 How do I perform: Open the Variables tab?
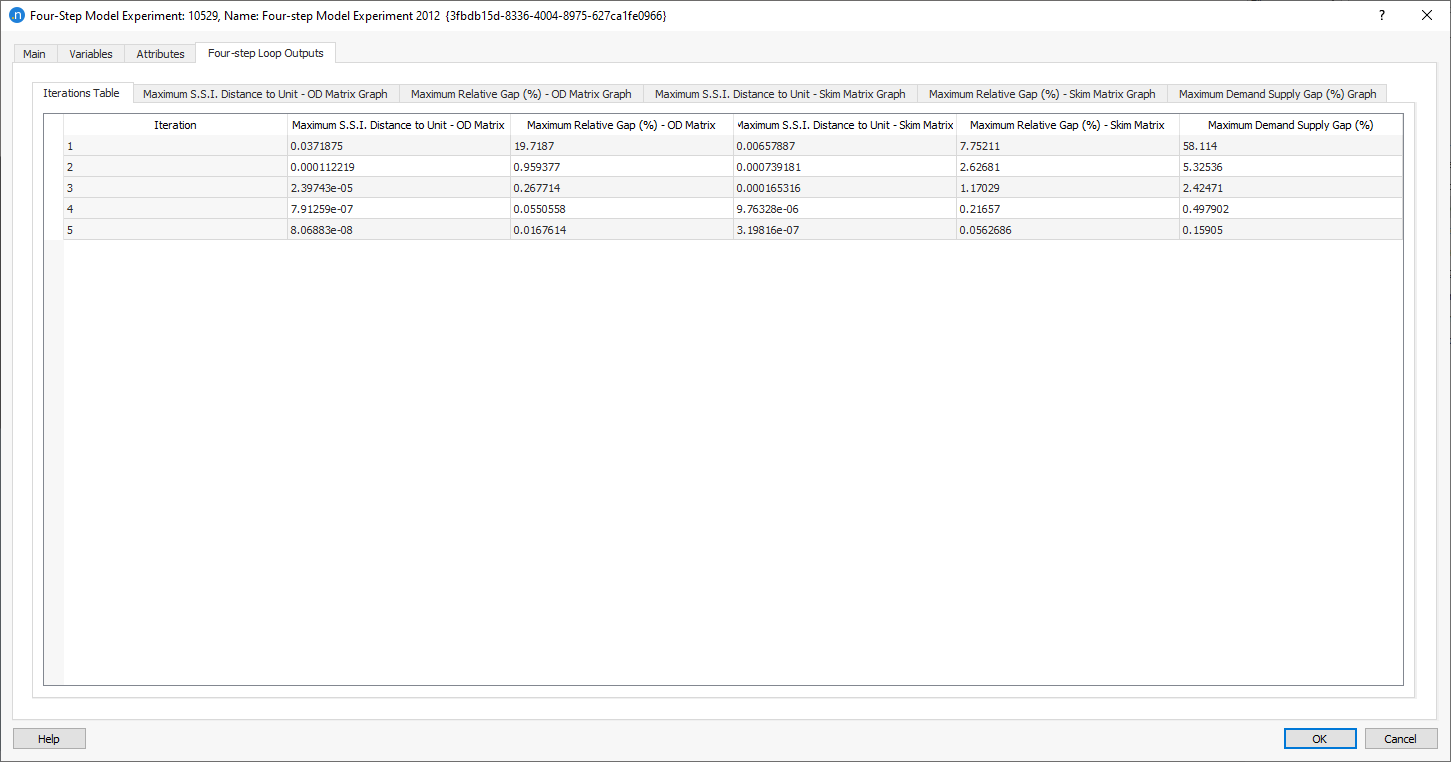pos(91,54)
